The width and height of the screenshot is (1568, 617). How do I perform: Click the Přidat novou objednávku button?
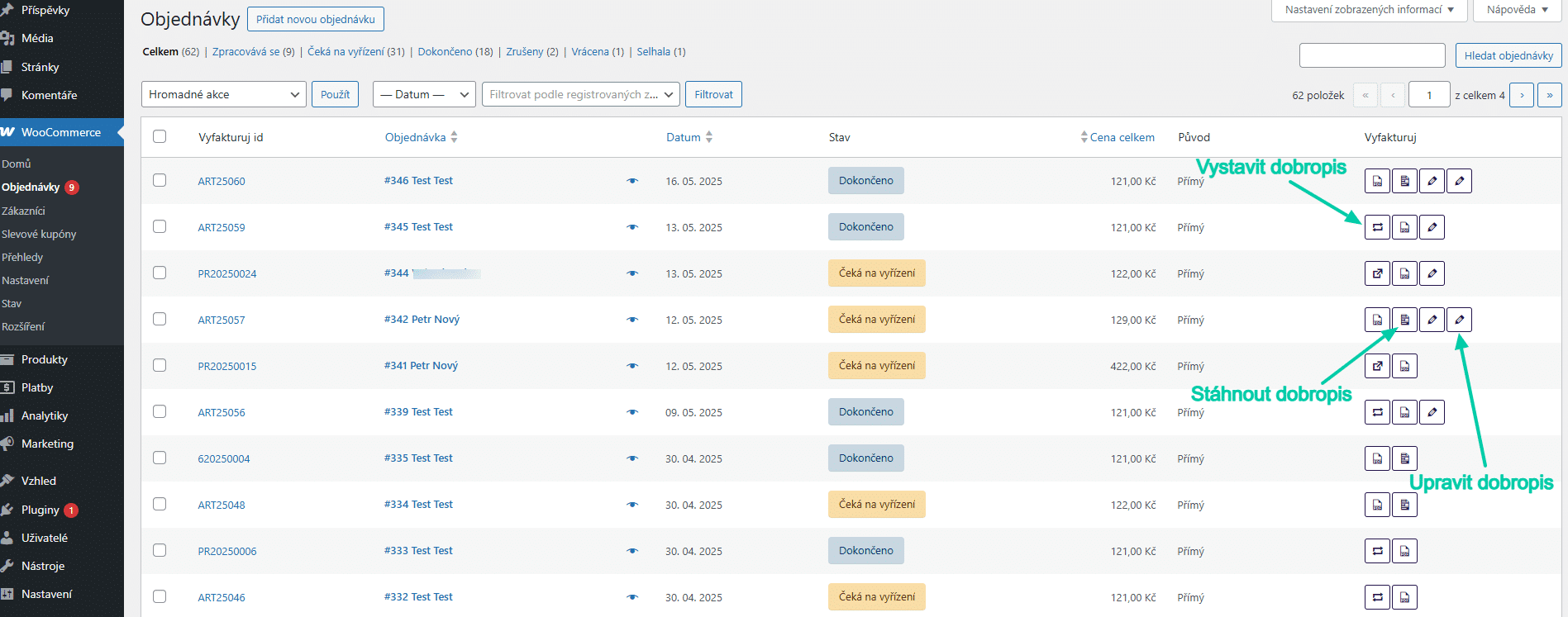[316, 19]
